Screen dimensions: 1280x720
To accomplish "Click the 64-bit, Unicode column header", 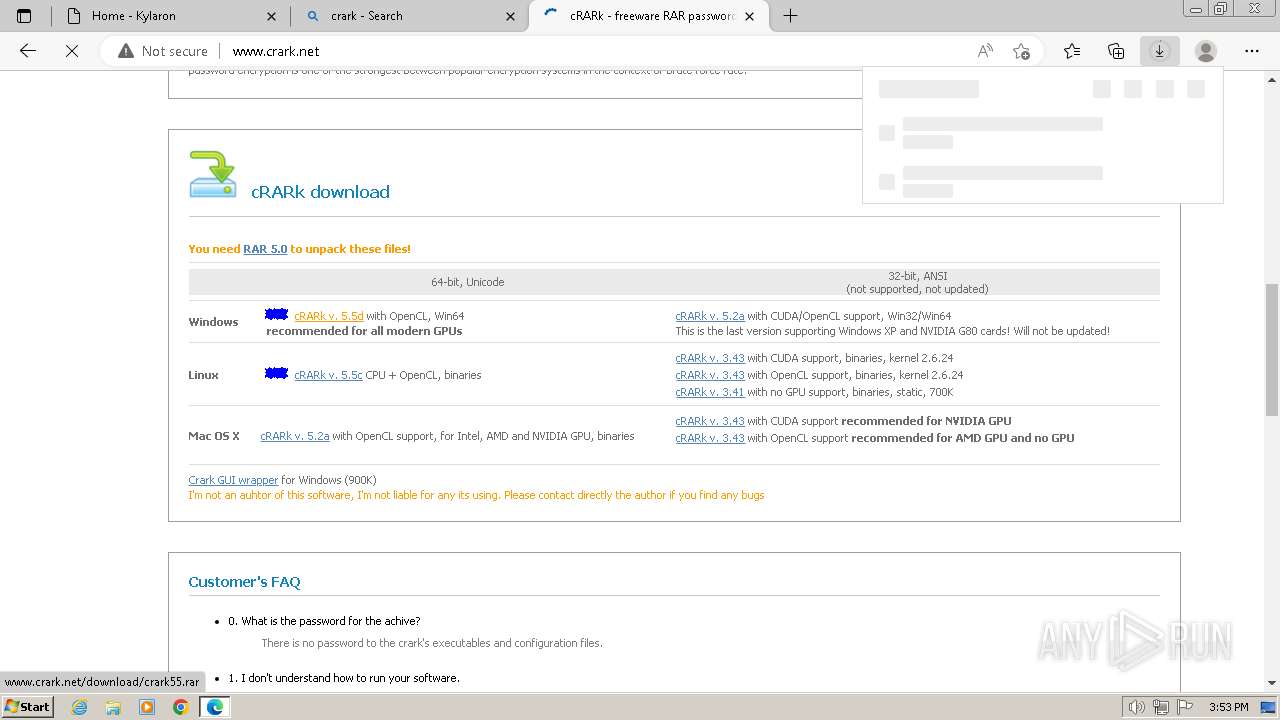I will [467, 282].
